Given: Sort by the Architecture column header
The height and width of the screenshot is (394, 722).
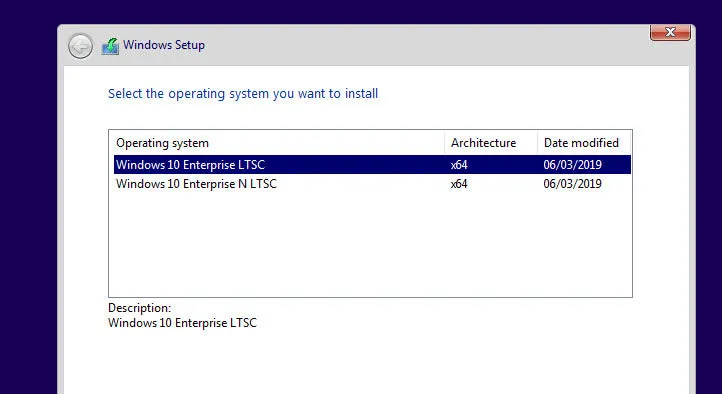Looking at the screenshot, I should coord(491,143).
